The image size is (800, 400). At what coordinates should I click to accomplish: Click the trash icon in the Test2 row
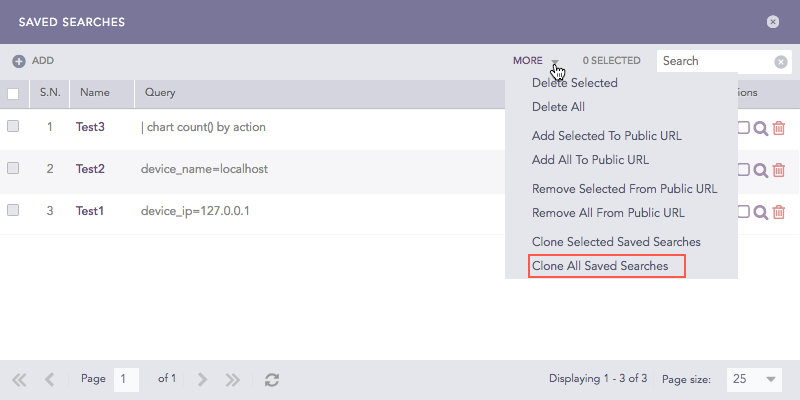(x=779, y=170)
